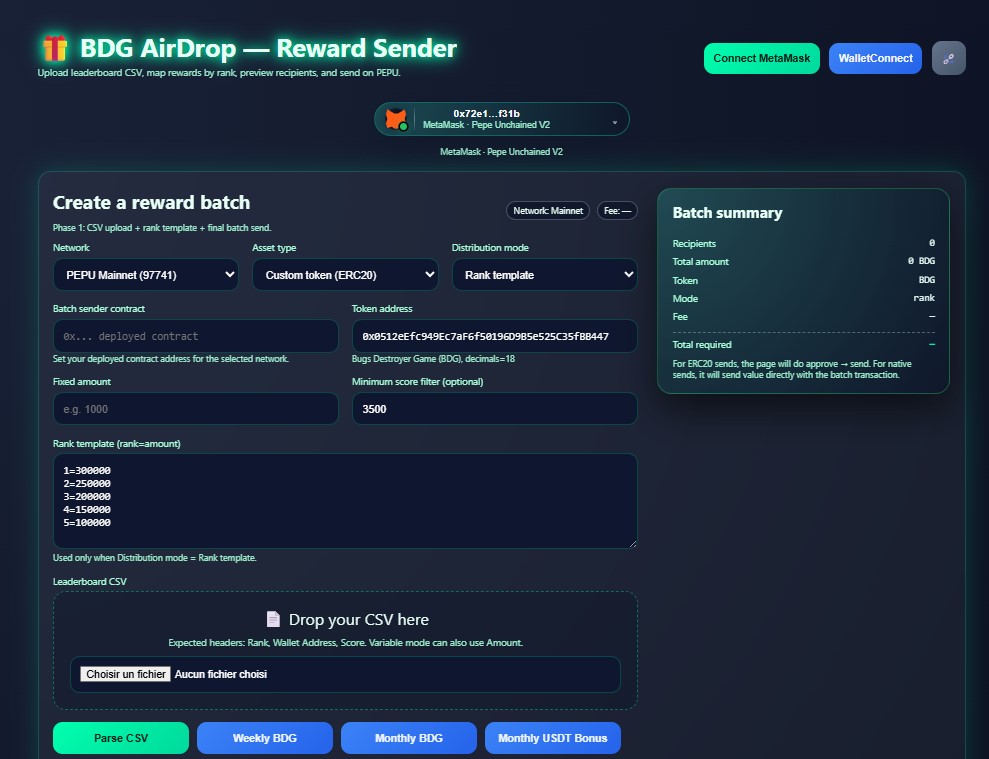
Task: Click the MetaMask fox wallet icon
Action: [396, 119]
